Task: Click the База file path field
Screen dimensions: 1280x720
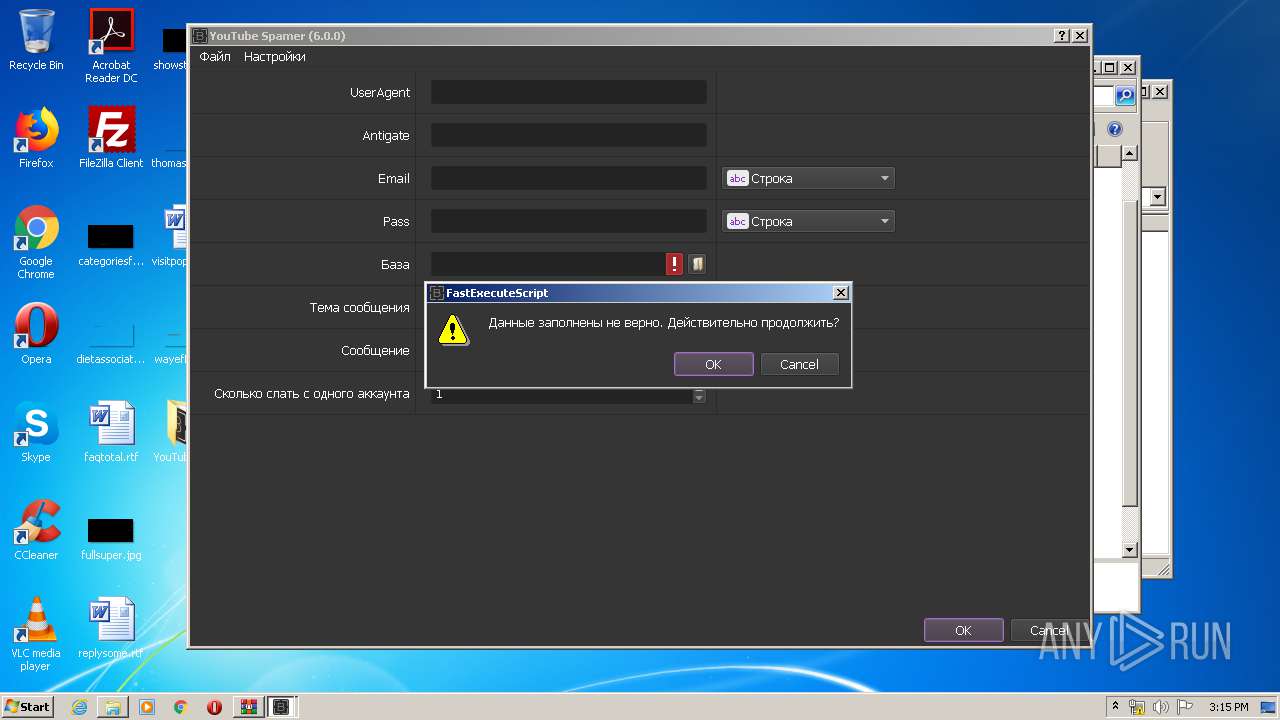Action: tap(548, 264)
